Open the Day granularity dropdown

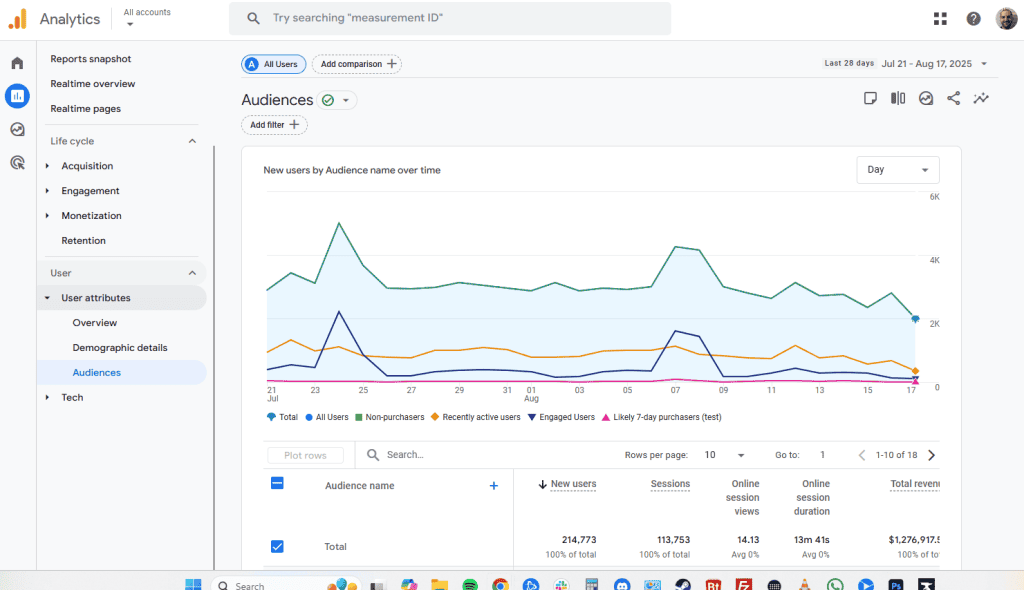click(897, 170)
